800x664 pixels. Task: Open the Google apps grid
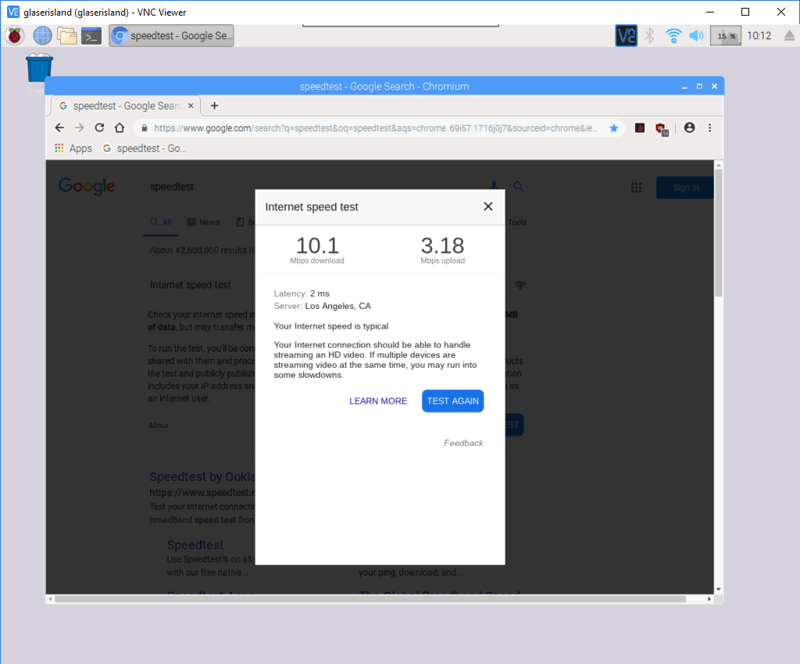(x=637, y=187)
